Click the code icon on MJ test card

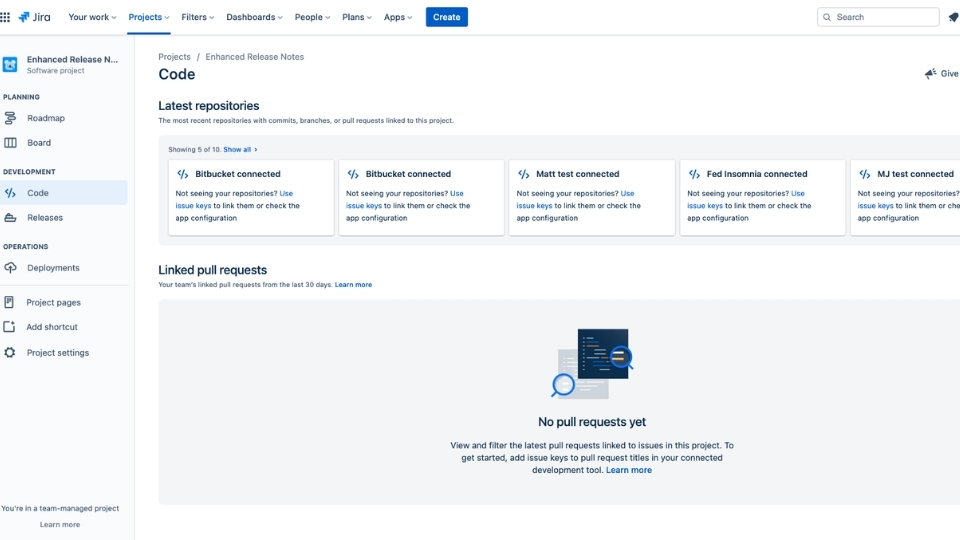point(864,174)
